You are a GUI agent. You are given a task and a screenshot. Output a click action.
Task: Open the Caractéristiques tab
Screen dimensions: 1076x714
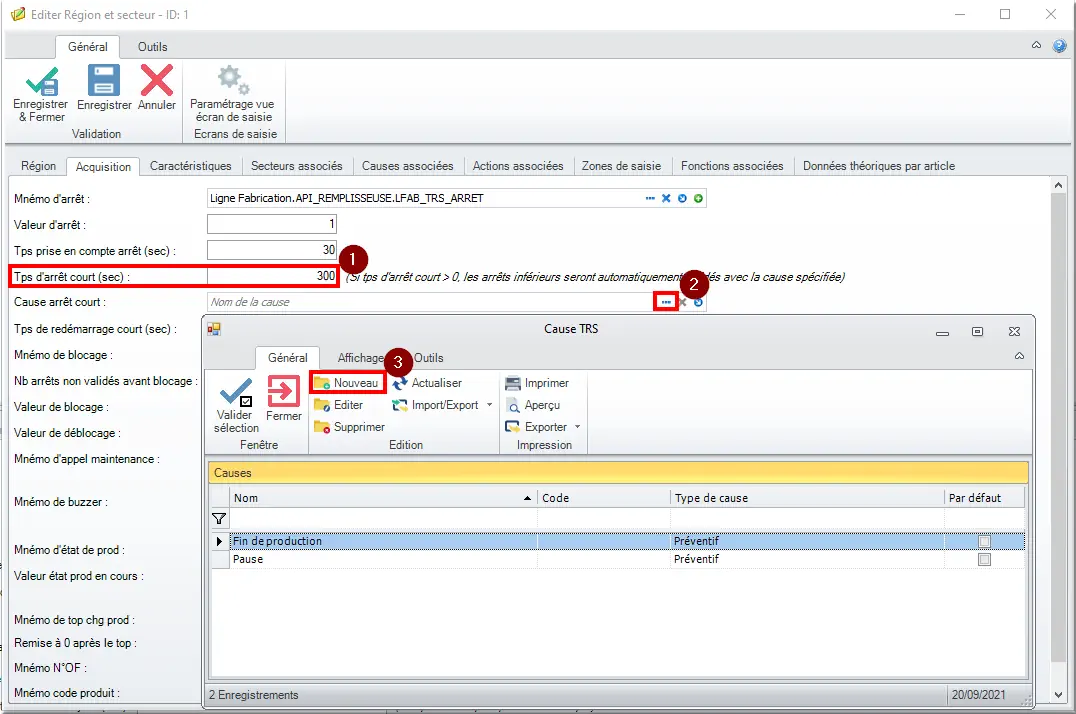pos(191,166)
